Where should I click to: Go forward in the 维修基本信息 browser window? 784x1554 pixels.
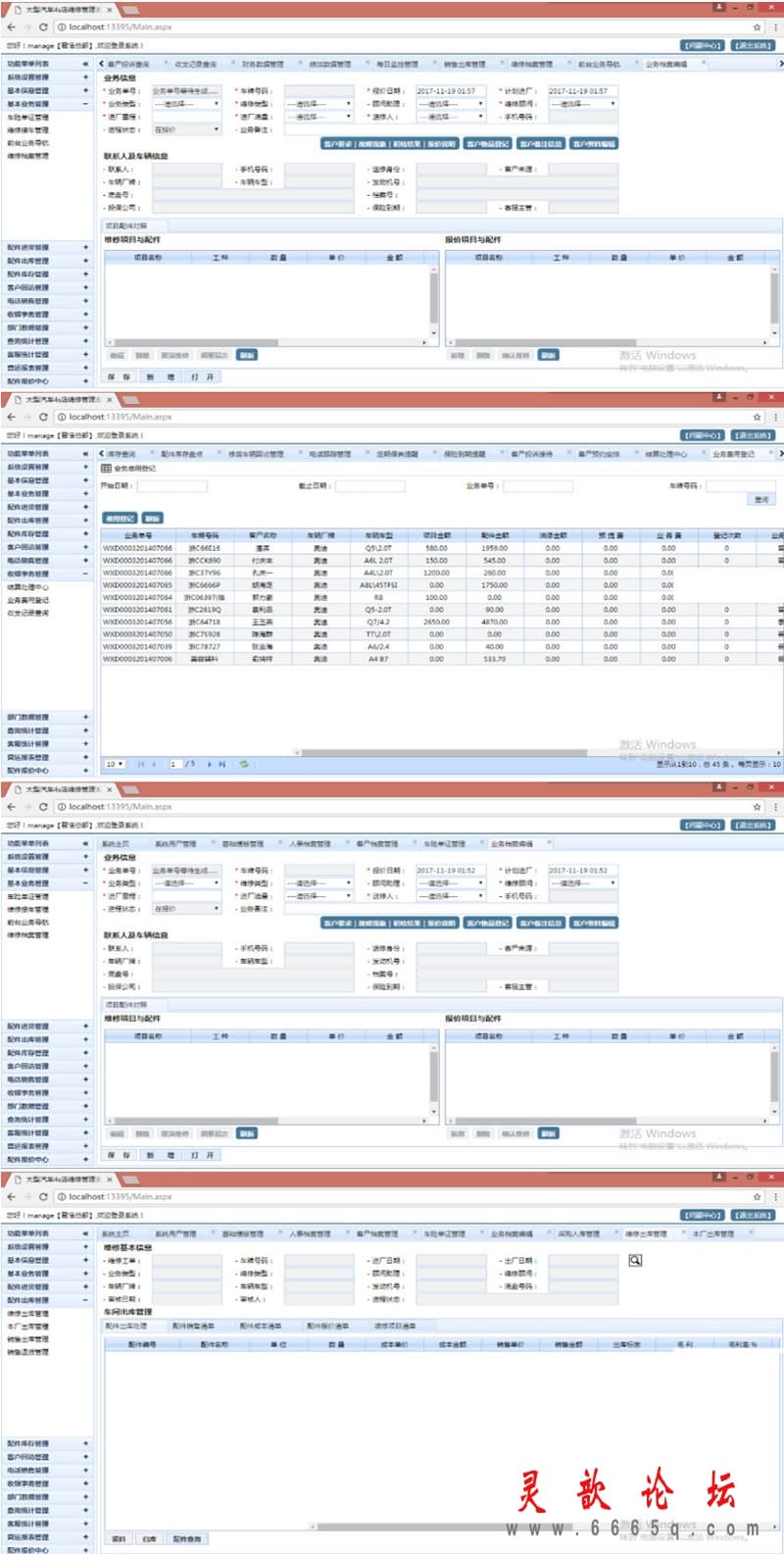pyautogui.click(x=26, y=1196)
